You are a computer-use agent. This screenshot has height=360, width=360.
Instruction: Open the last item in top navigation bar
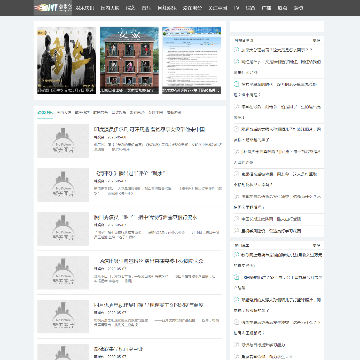point(298,8)
